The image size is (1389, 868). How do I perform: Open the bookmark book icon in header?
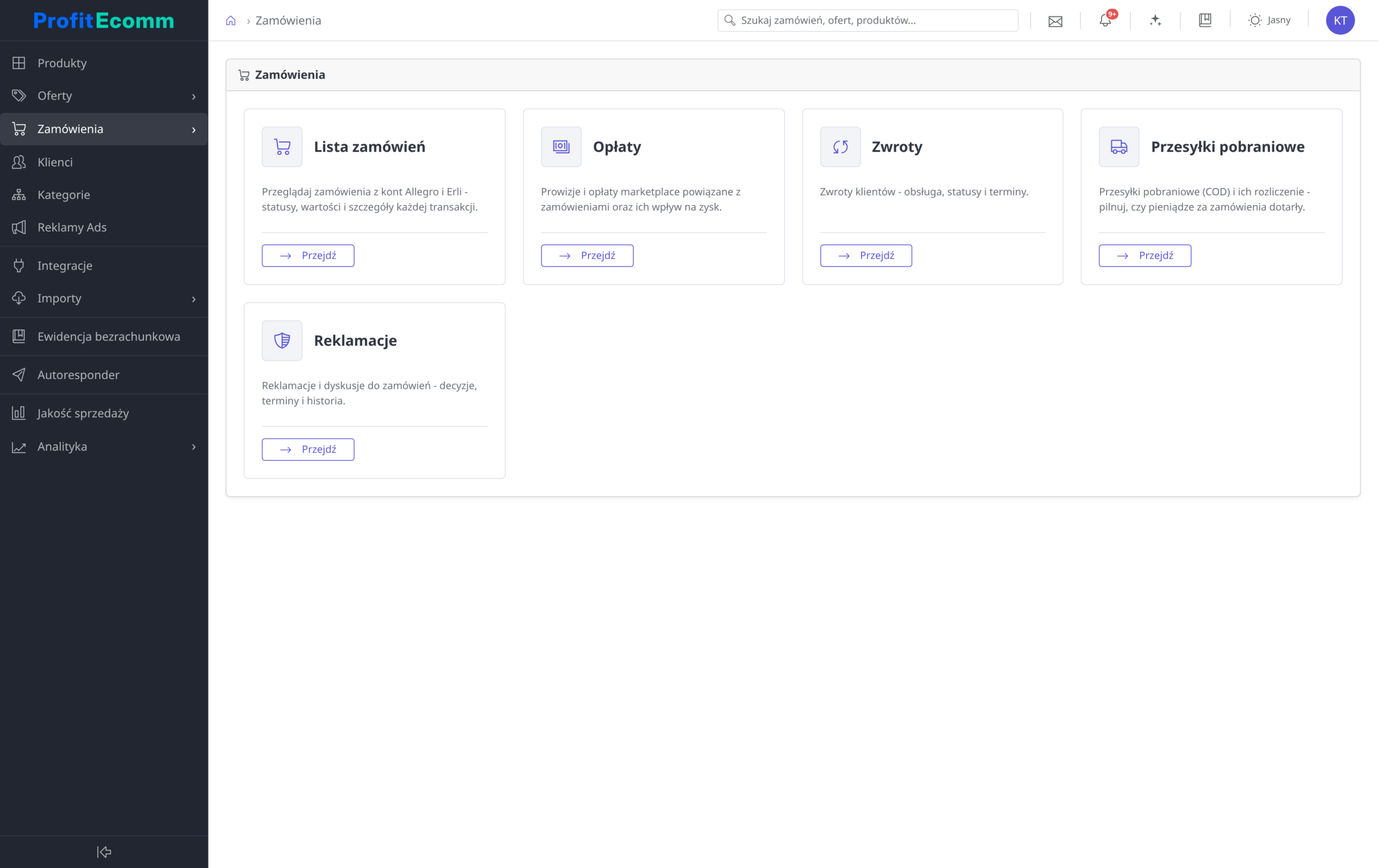(1205, 21)
